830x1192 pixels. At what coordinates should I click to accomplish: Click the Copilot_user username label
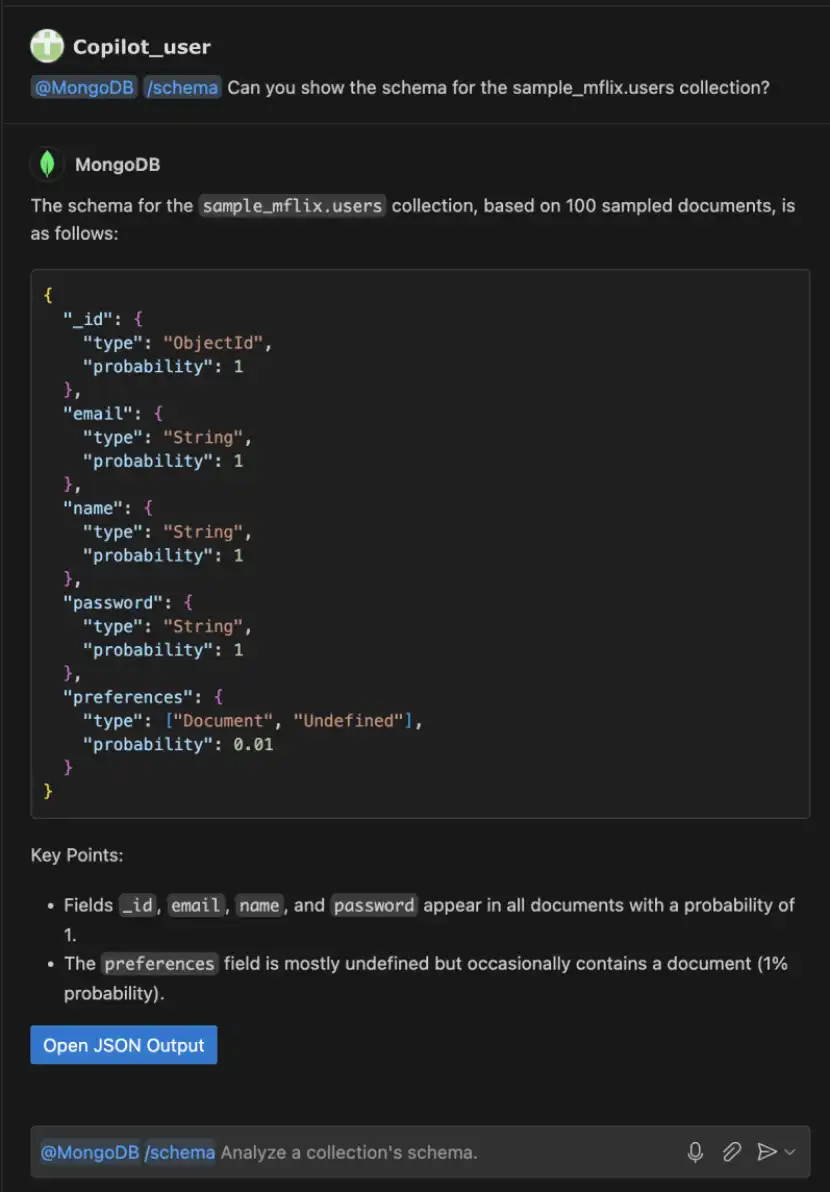142,46
